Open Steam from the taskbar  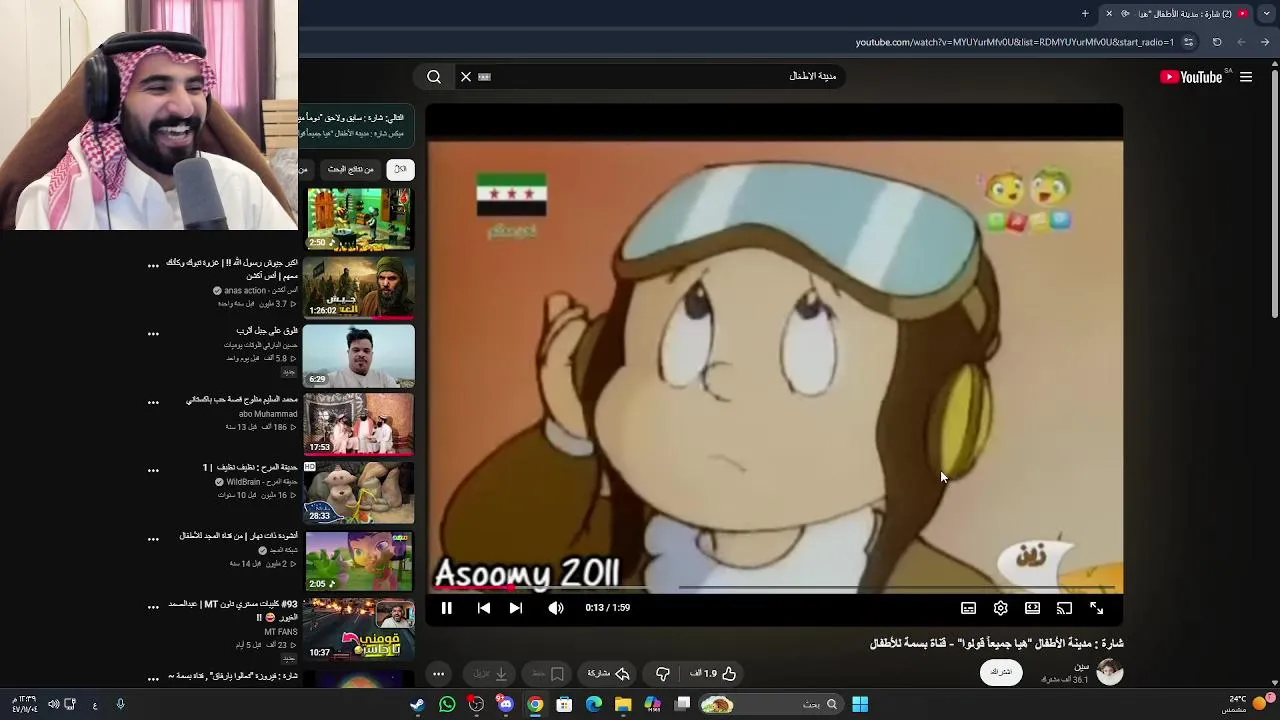417,704
